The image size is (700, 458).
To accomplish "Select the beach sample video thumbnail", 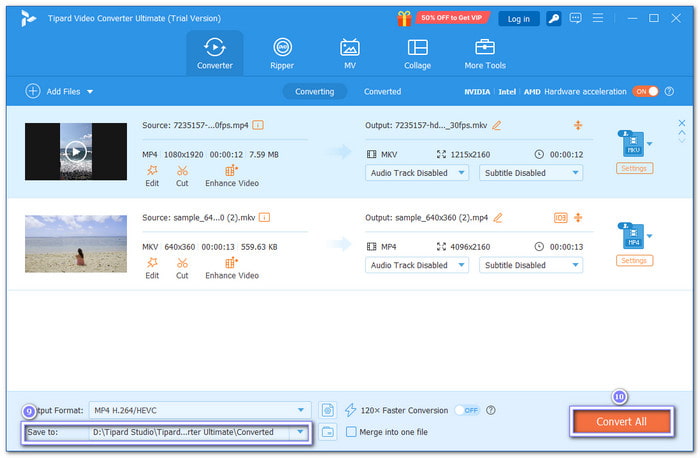I will tap(76, 244).
